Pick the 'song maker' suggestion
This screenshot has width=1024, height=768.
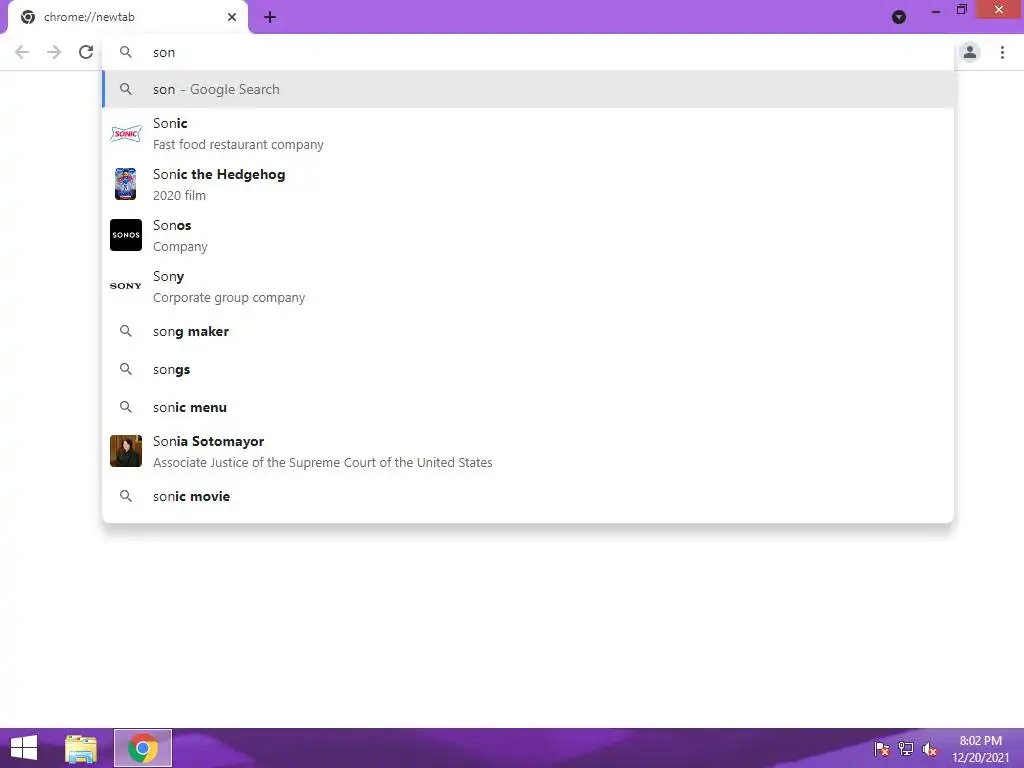point(528,332)
